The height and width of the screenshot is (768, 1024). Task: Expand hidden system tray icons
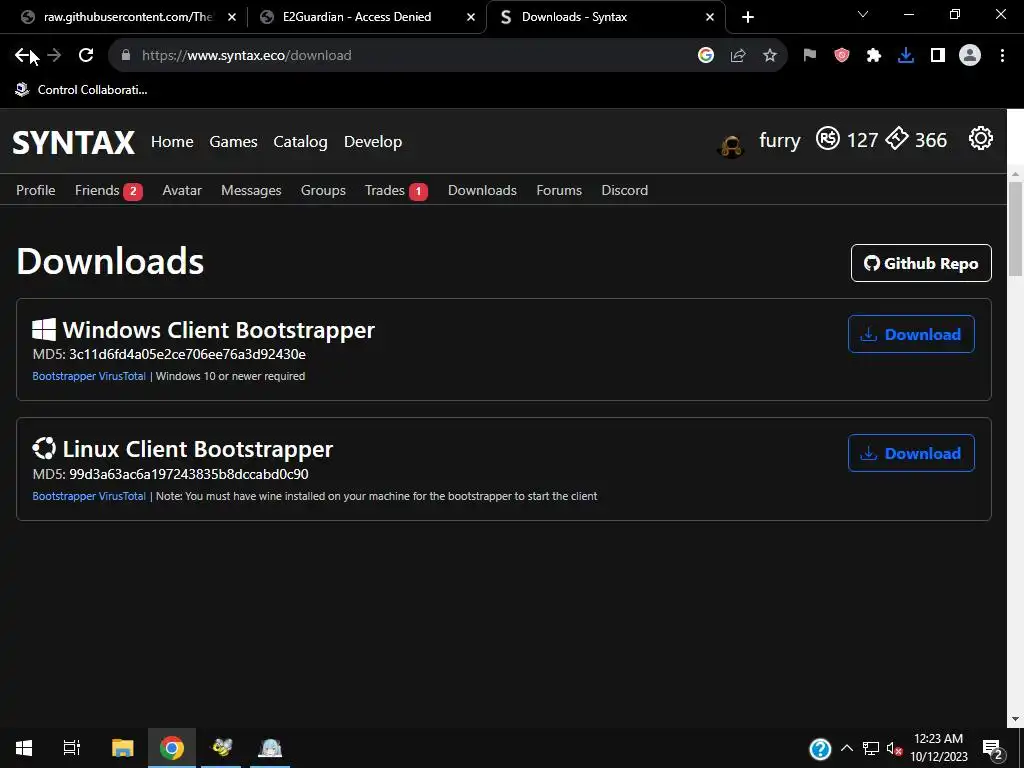(x=847, y=749)
